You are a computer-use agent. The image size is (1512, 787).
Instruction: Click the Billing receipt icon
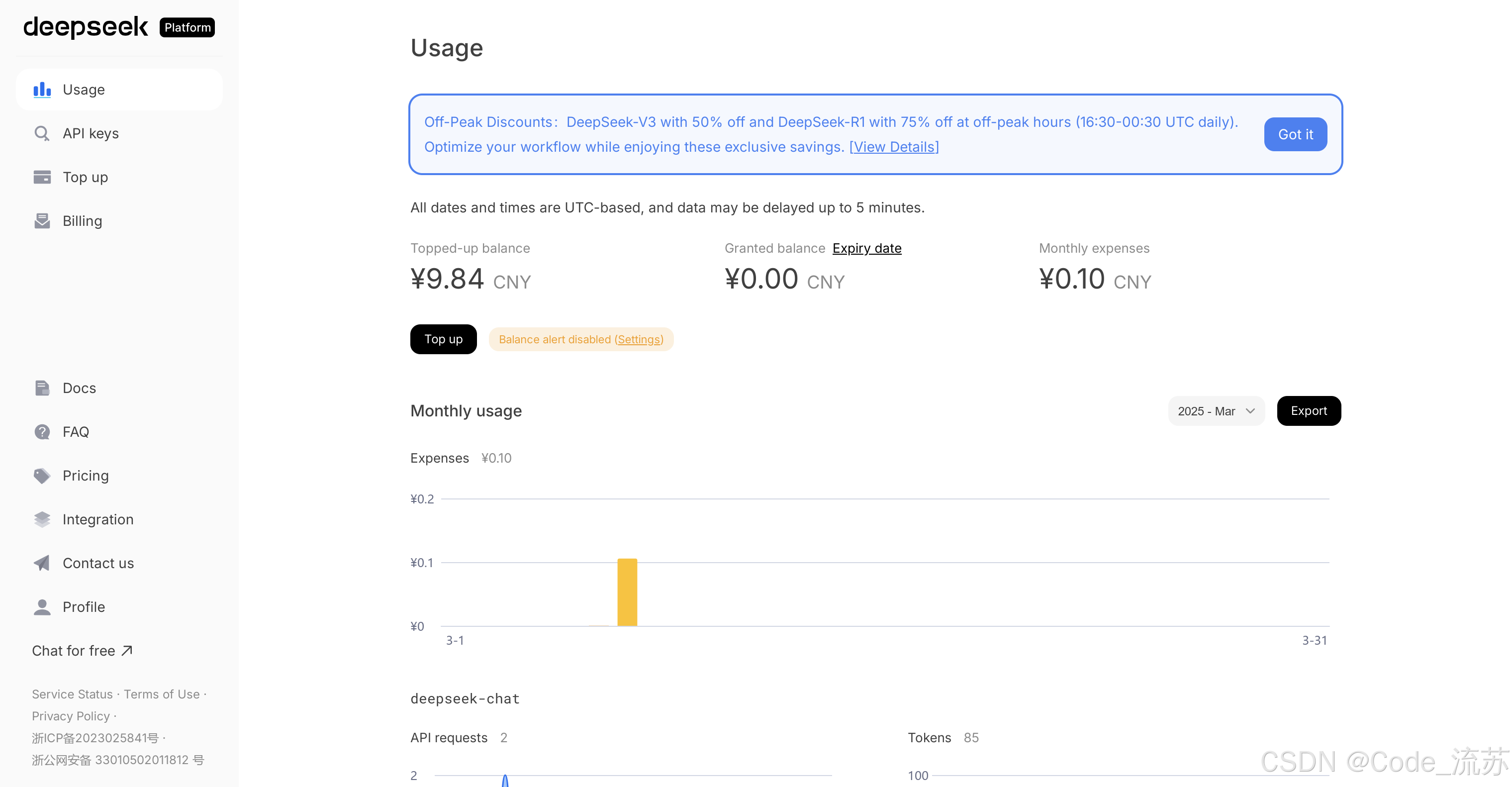tap(42, 221)
